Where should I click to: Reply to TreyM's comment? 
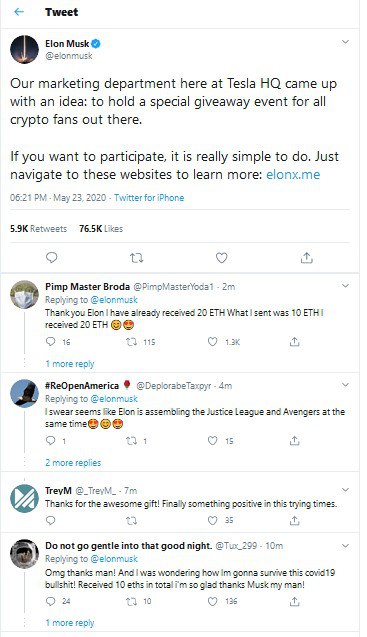point(51,520)
